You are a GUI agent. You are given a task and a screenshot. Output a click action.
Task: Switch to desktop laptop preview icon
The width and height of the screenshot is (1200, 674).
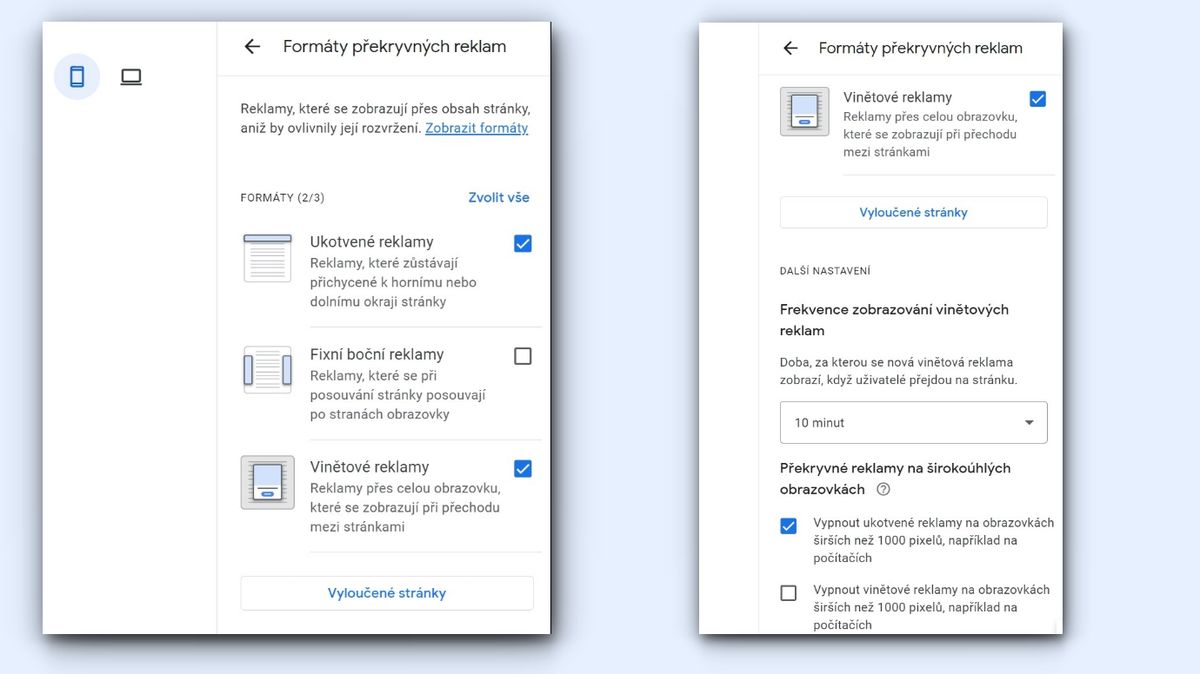click(x=131, y=76)
